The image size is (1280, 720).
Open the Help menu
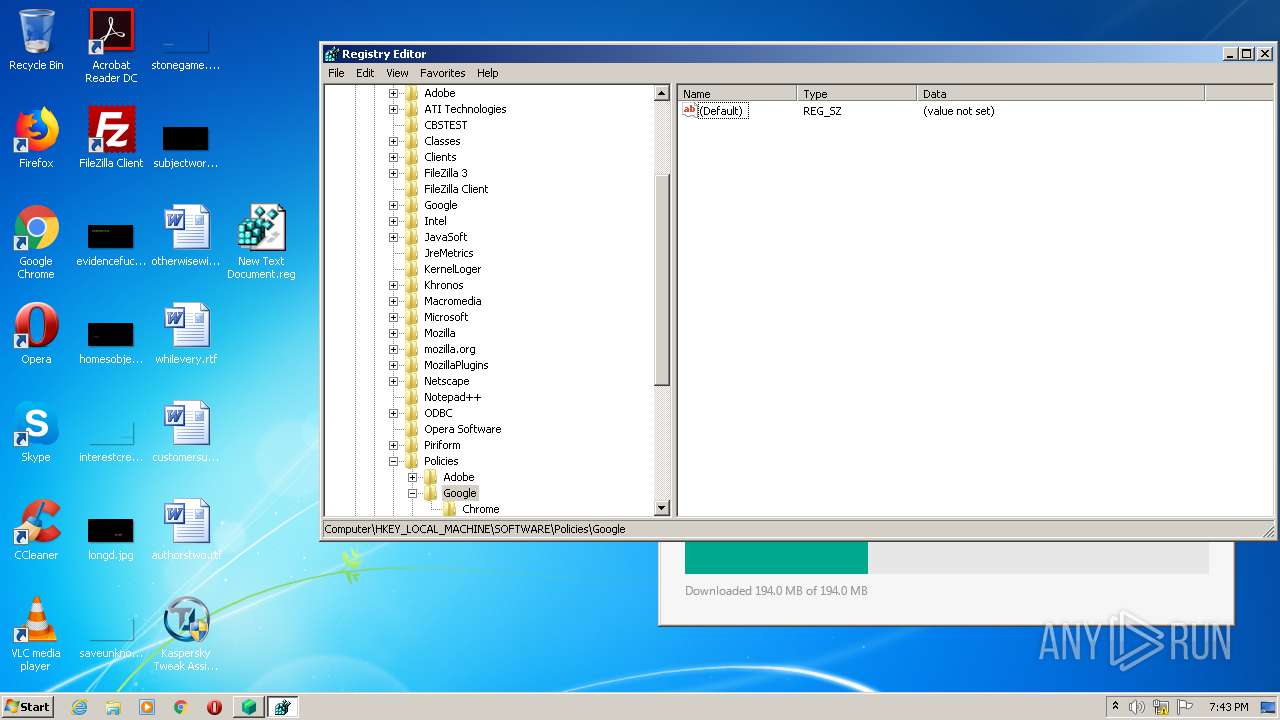pyautogui.click(x=487, y=73)
